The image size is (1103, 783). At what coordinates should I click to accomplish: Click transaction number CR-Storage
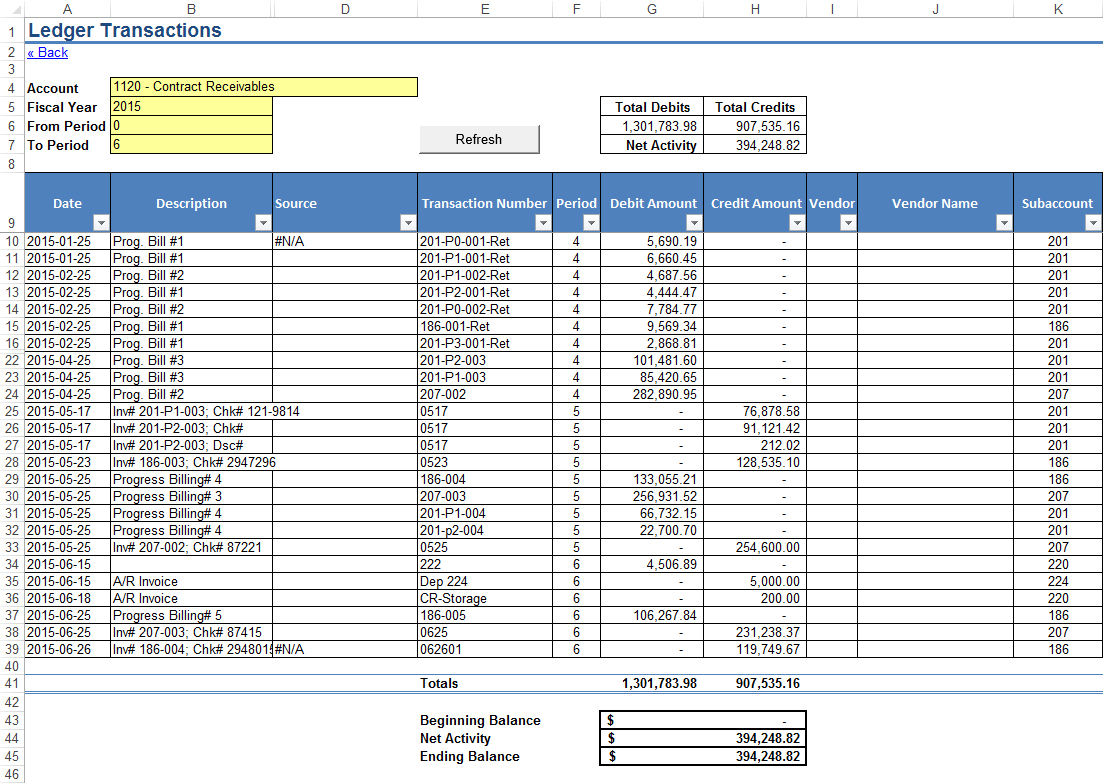[485, 599]
